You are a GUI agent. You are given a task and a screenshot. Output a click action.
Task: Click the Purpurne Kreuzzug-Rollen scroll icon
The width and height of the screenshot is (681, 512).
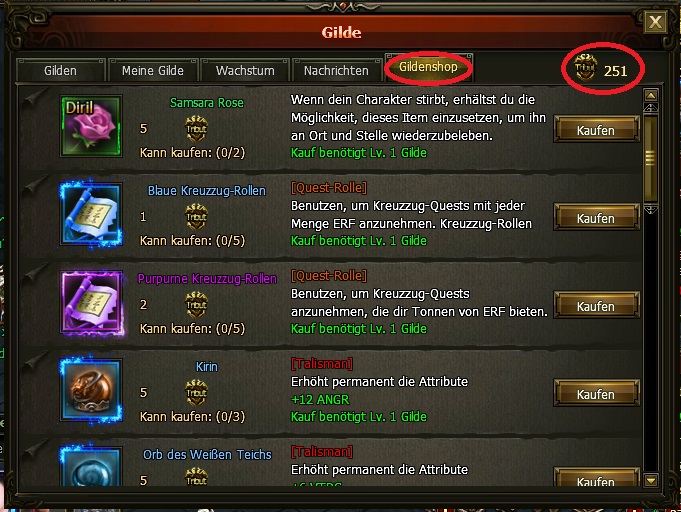point(92,303)
